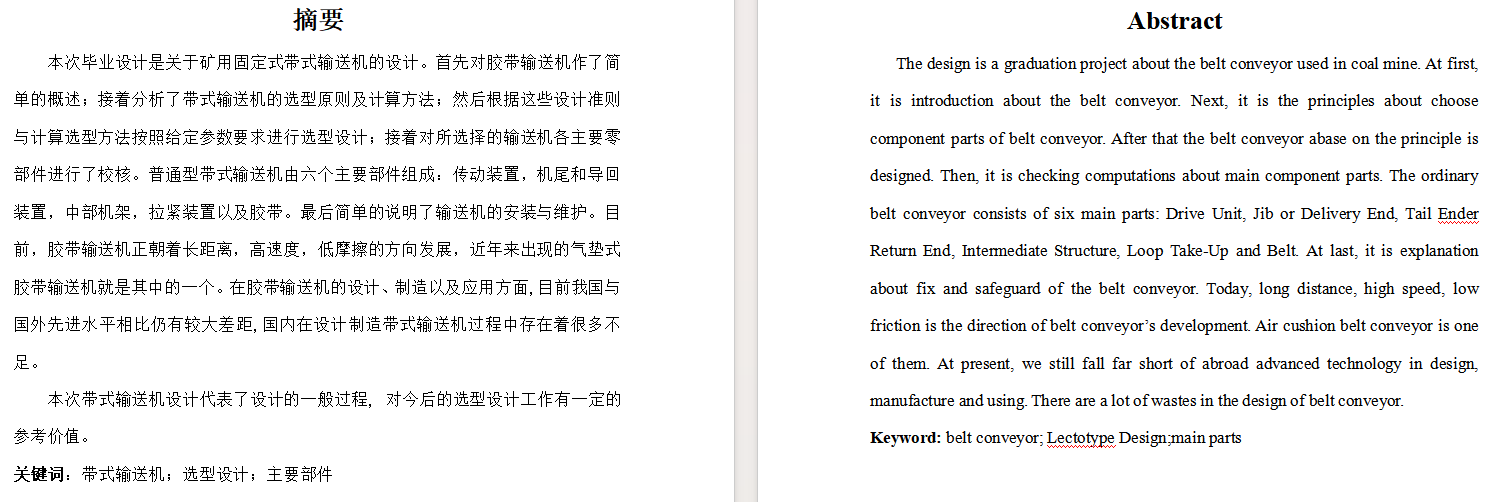Click the bold 关键词 label
This screenshot has width=1491, height=502.
[40, 474]
